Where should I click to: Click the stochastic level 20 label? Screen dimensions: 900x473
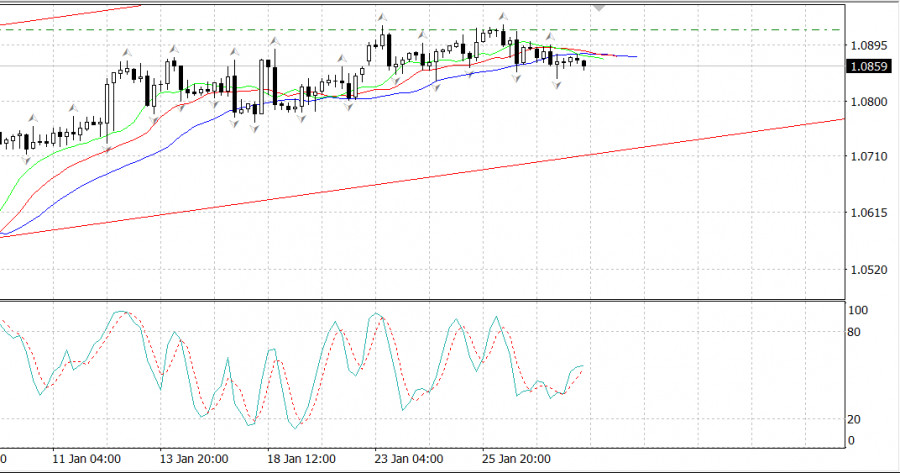[854, 420]
